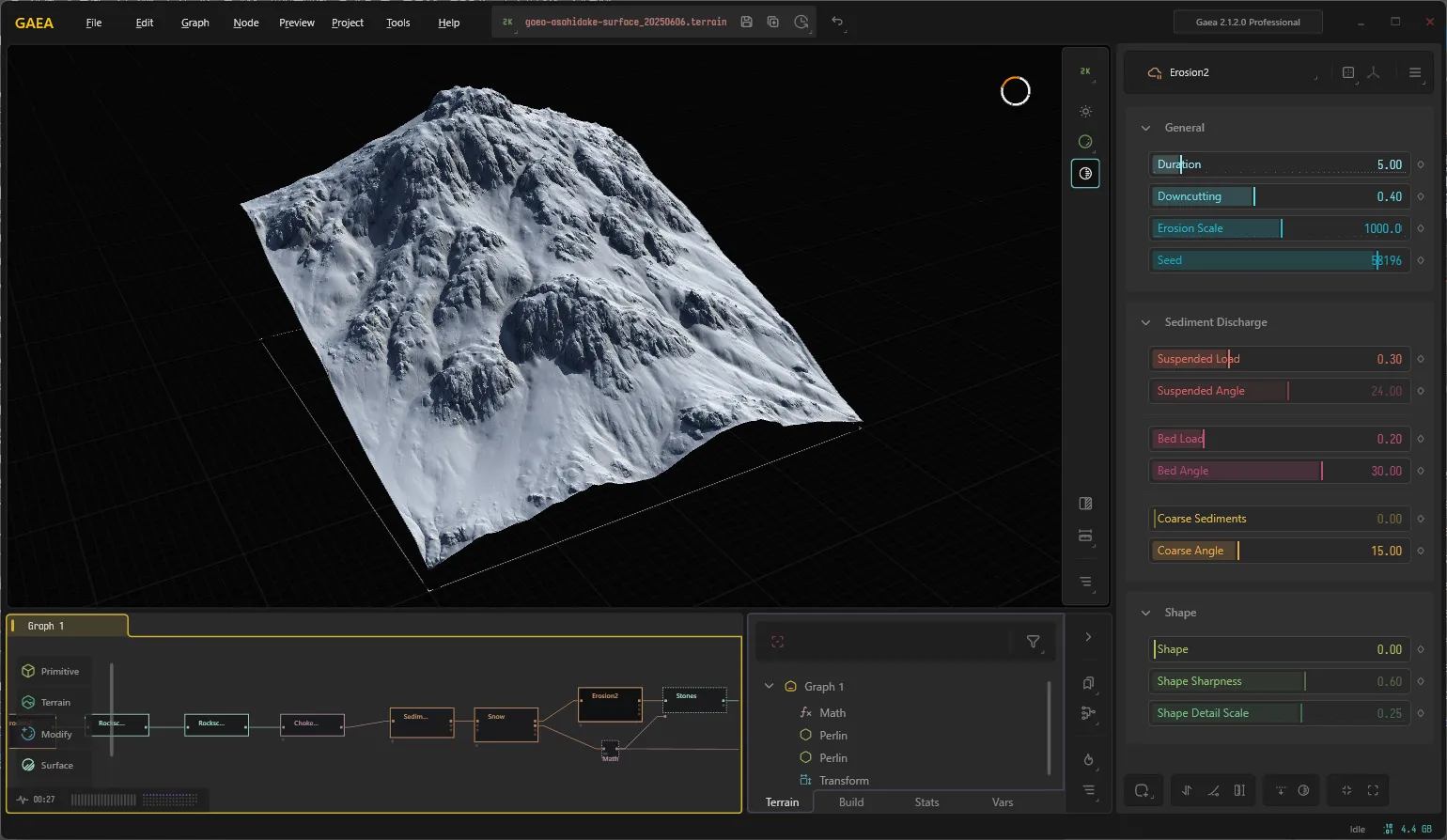Open the hamburger menu of the Erosion2 panel
The width and height of the screenshot is (1447, 840).
[x=1415, y=72]
